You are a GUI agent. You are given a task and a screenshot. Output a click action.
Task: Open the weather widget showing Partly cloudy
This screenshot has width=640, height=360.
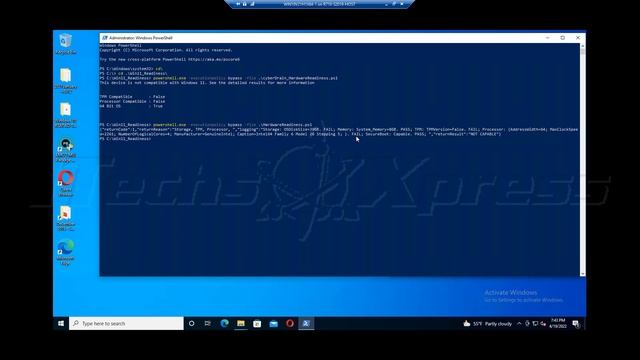tap(488, 323)
